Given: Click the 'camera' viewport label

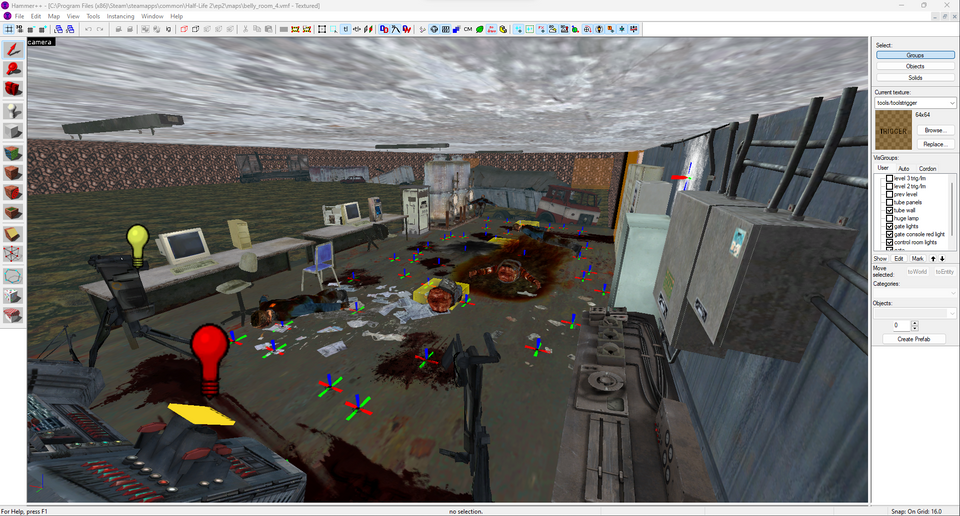Looking at the screenshot, I should [x=40, y=42].
